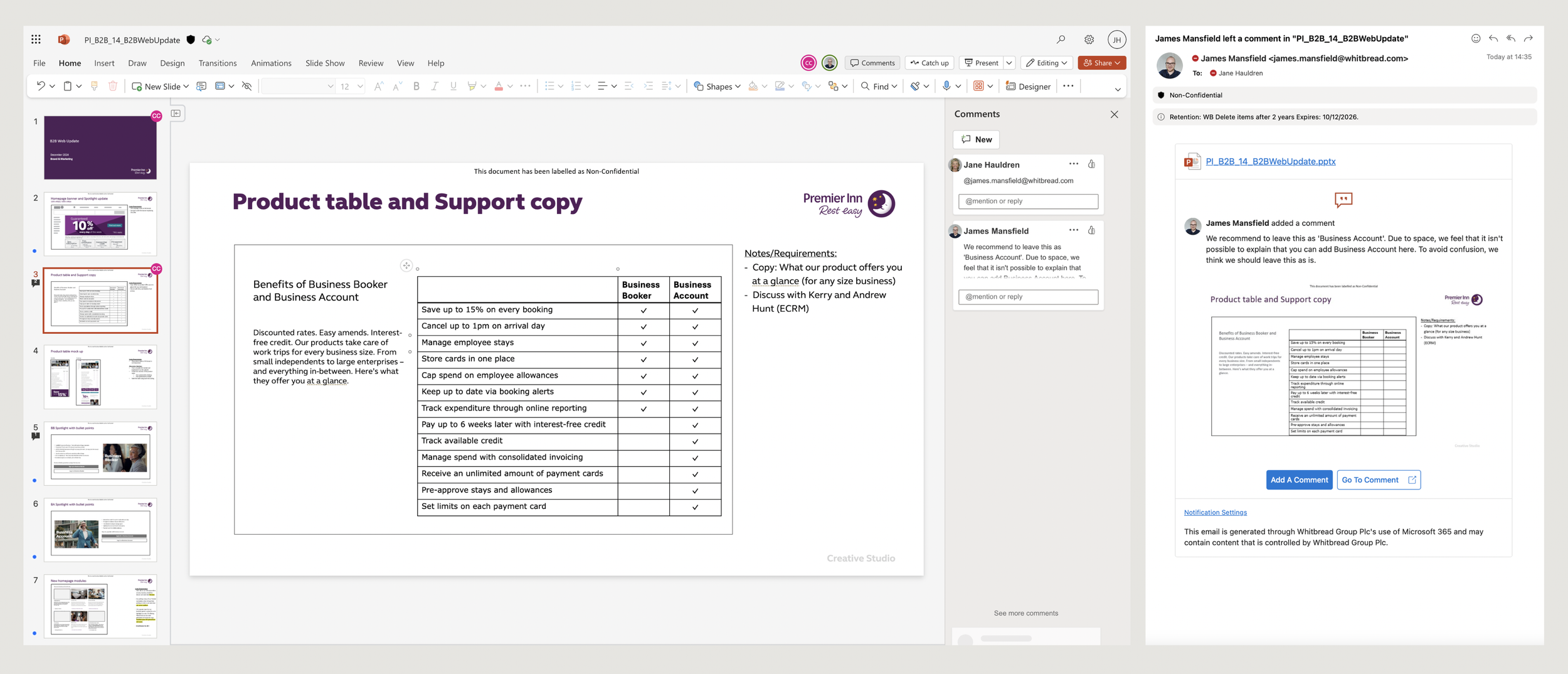Screen dimensions: 1568x674
Task: Open the Notification Settings link
Action: tap(1214, 512)
